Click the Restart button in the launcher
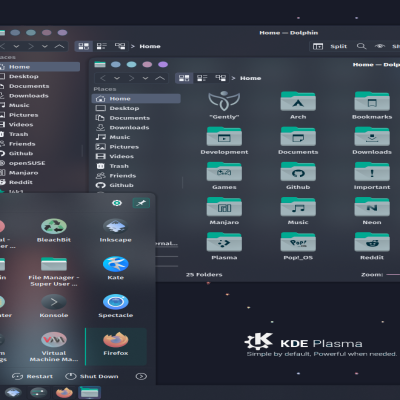The width and height of the screenshot is (400, 400). tap(32, 376)
